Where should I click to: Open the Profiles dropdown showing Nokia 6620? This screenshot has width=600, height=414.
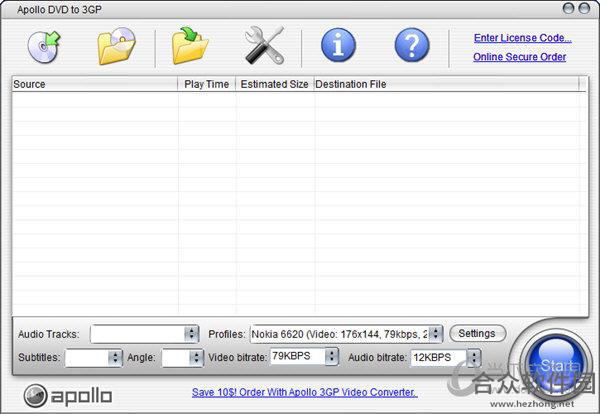[435, 334]
